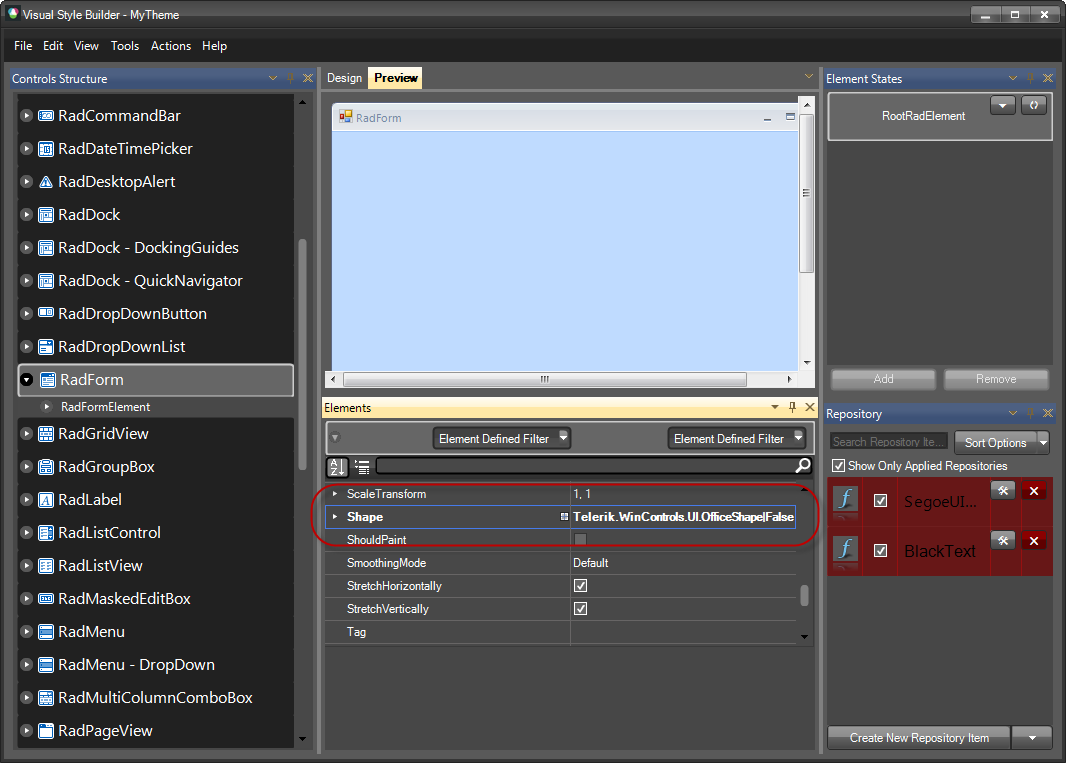The width and height of the screenshot is (1066, 763).
Task: Open the View menu
Action: coord(86,46)
